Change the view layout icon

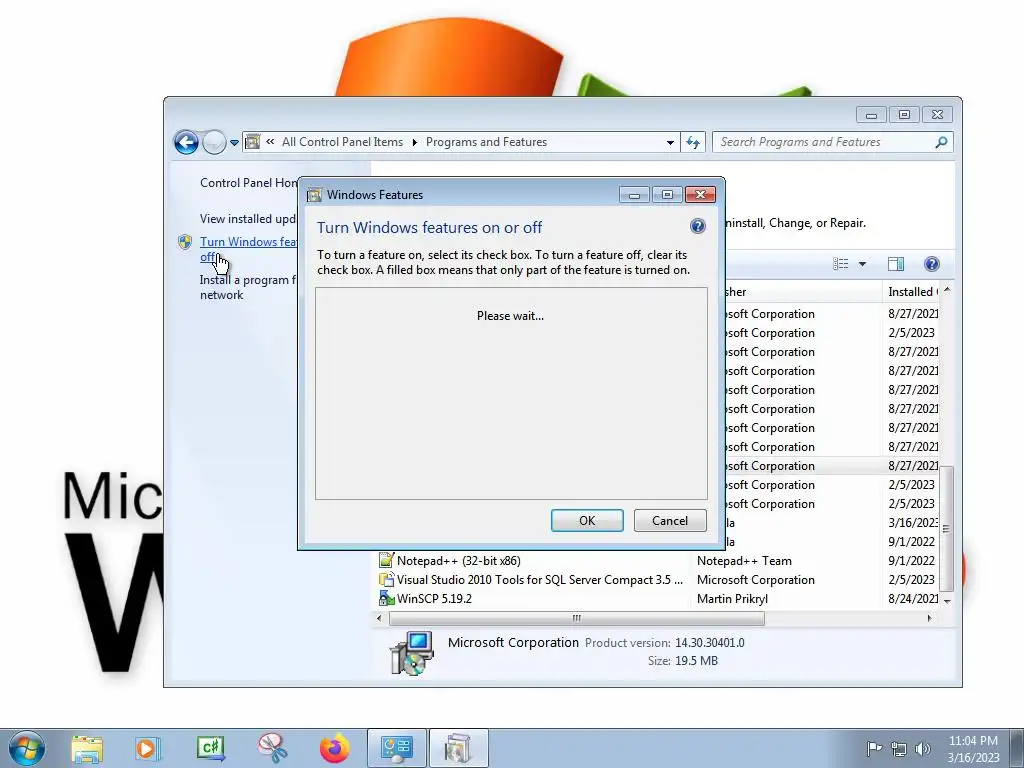[x=840, y=264]
